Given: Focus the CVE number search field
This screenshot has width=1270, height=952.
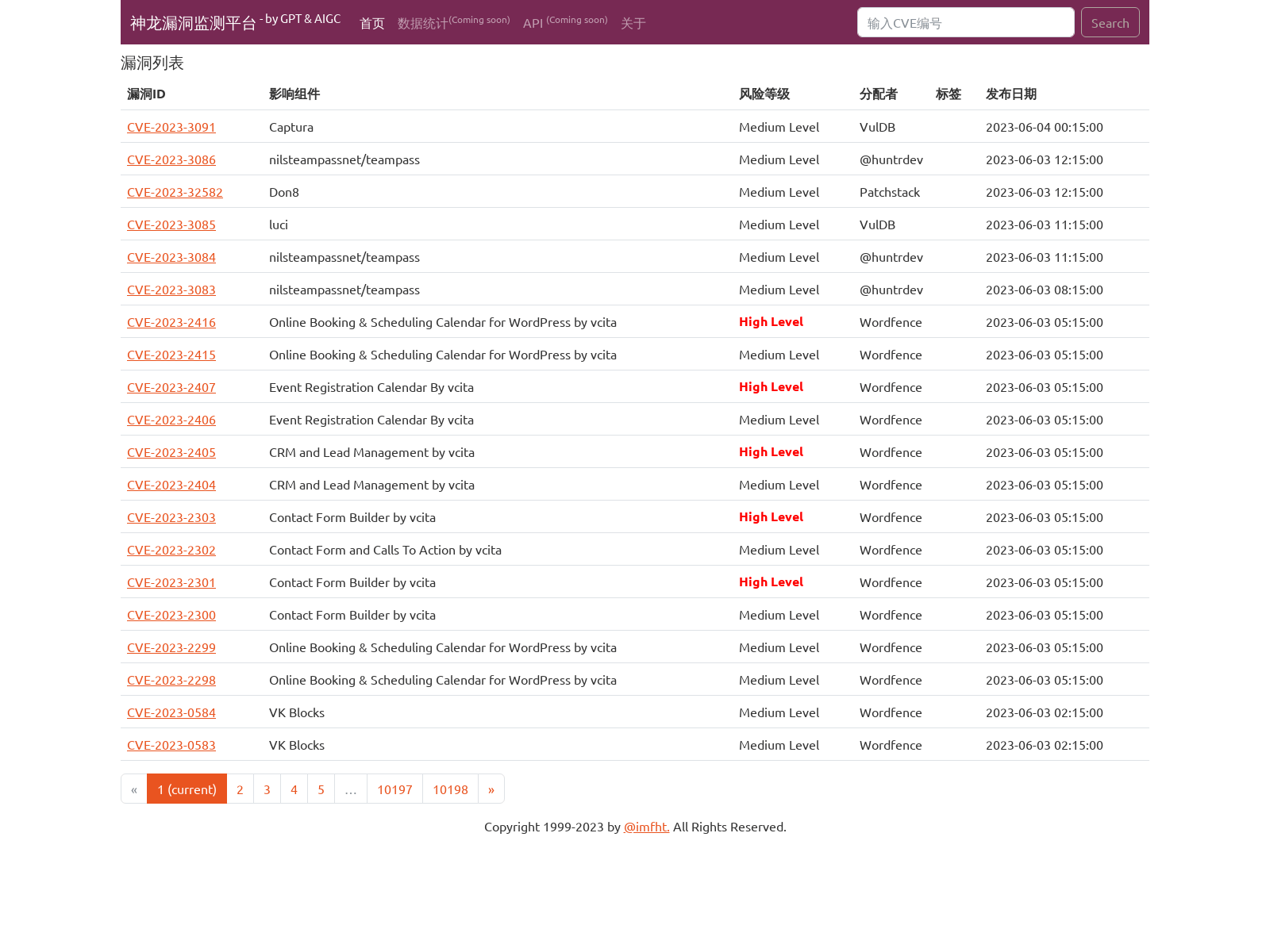Looking at the screenshot, I should coord(965,22).
